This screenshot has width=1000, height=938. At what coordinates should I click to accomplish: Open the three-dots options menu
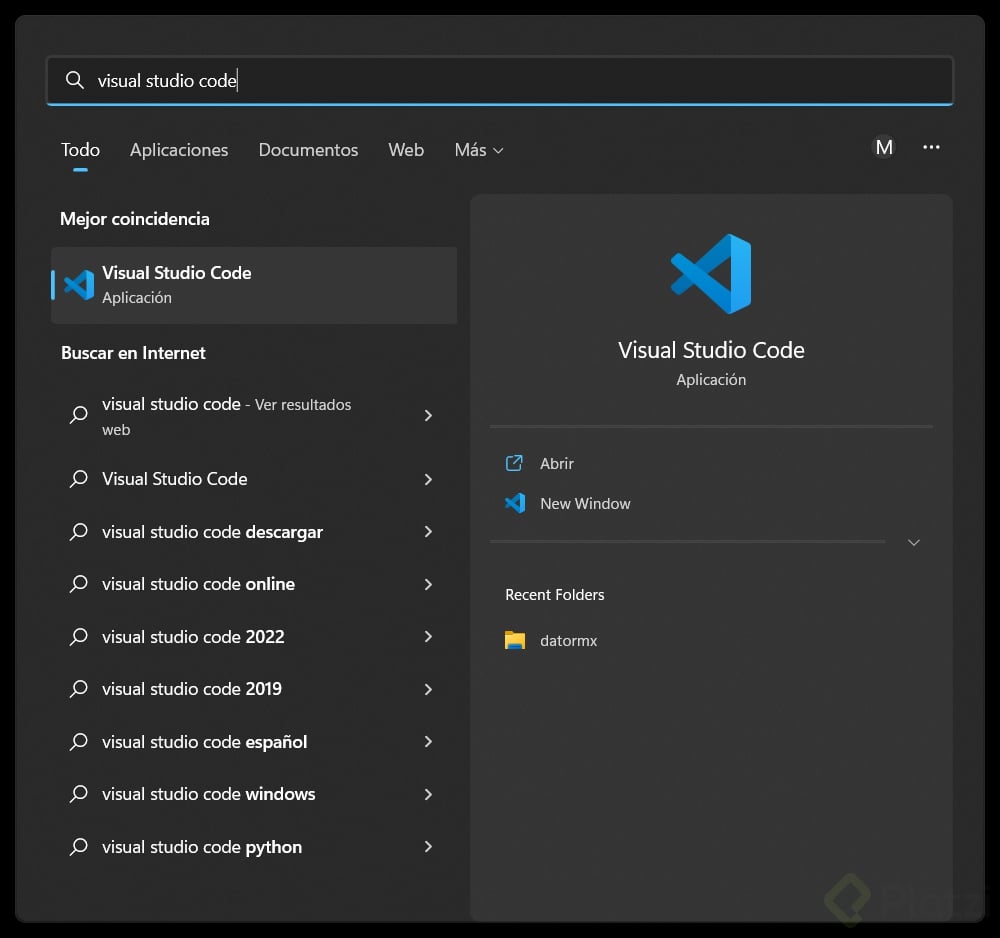931,147
